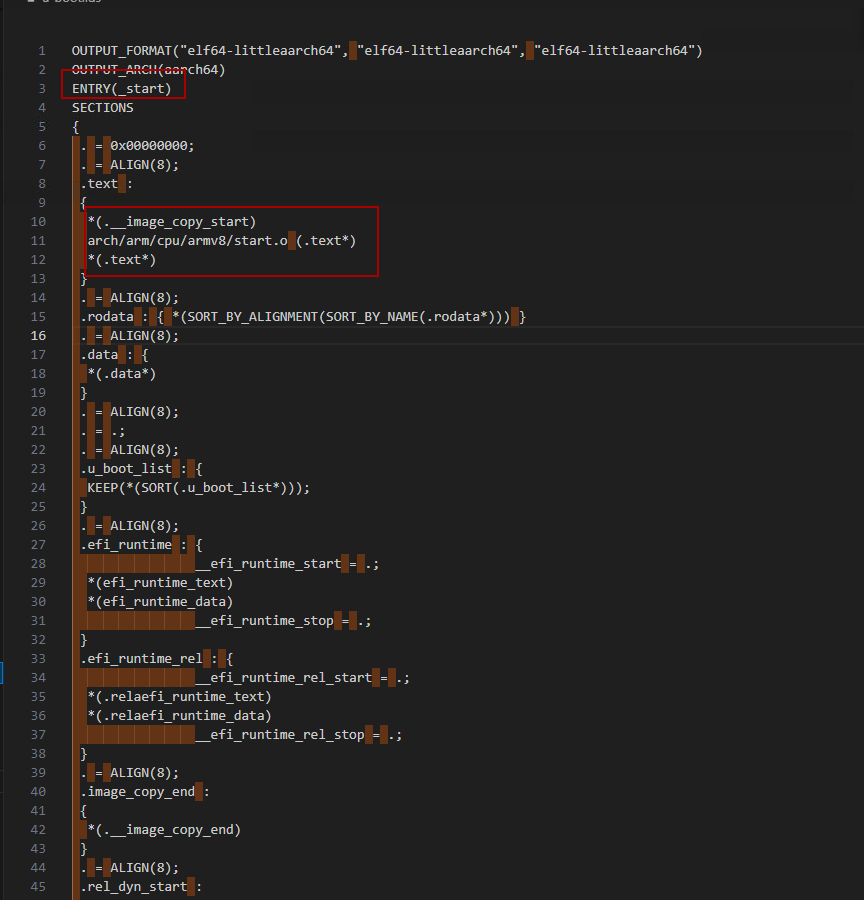Click line number 16 in the gutter
Image resolution: width=864 pixels, height=900 pixels.
(38, 336)
